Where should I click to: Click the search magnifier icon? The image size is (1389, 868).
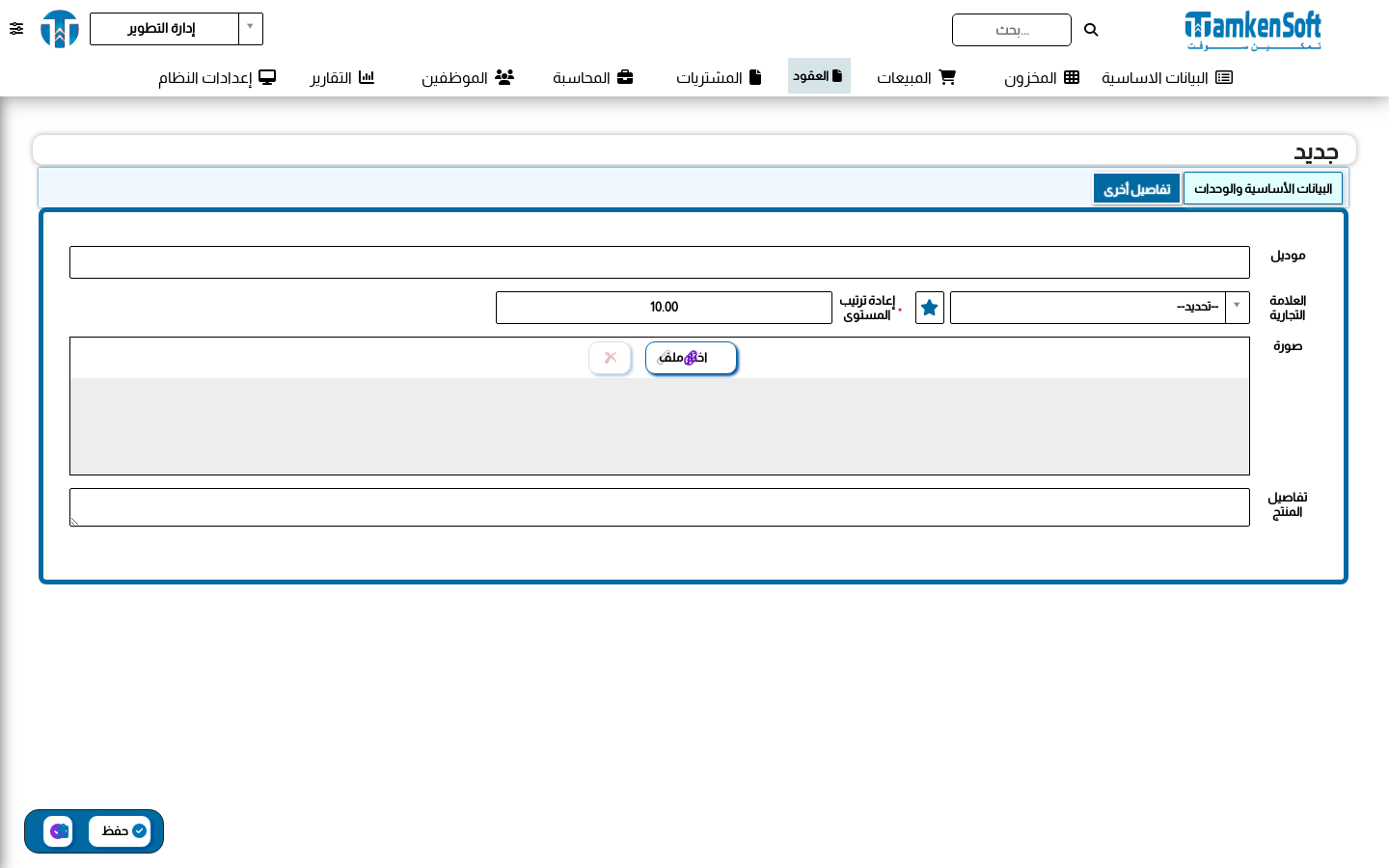(x=1091, y=30)
